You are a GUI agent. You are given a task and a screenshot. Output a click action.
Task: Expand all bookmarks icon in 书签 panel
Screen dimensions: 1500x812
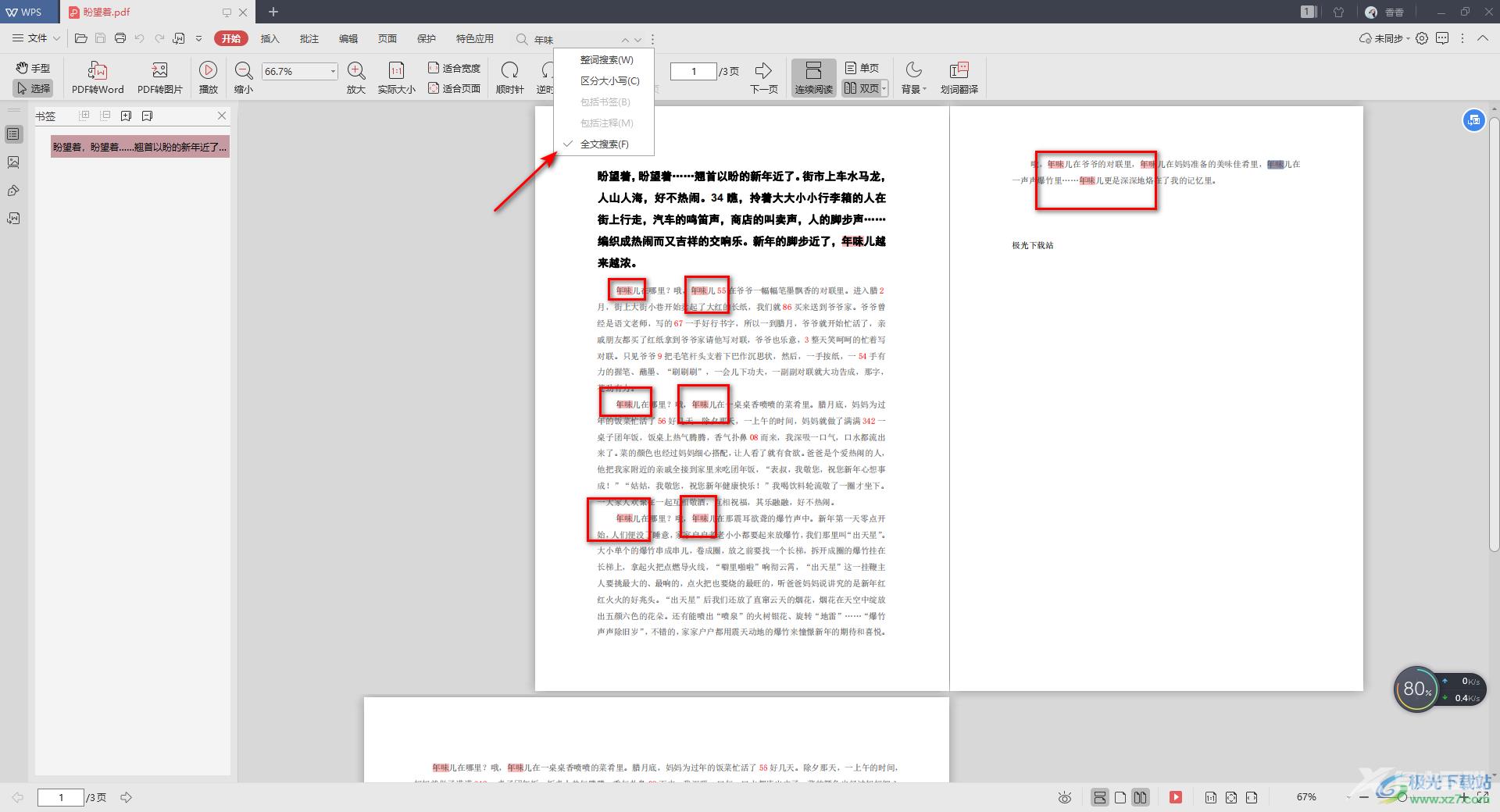(x=84, y=116)
